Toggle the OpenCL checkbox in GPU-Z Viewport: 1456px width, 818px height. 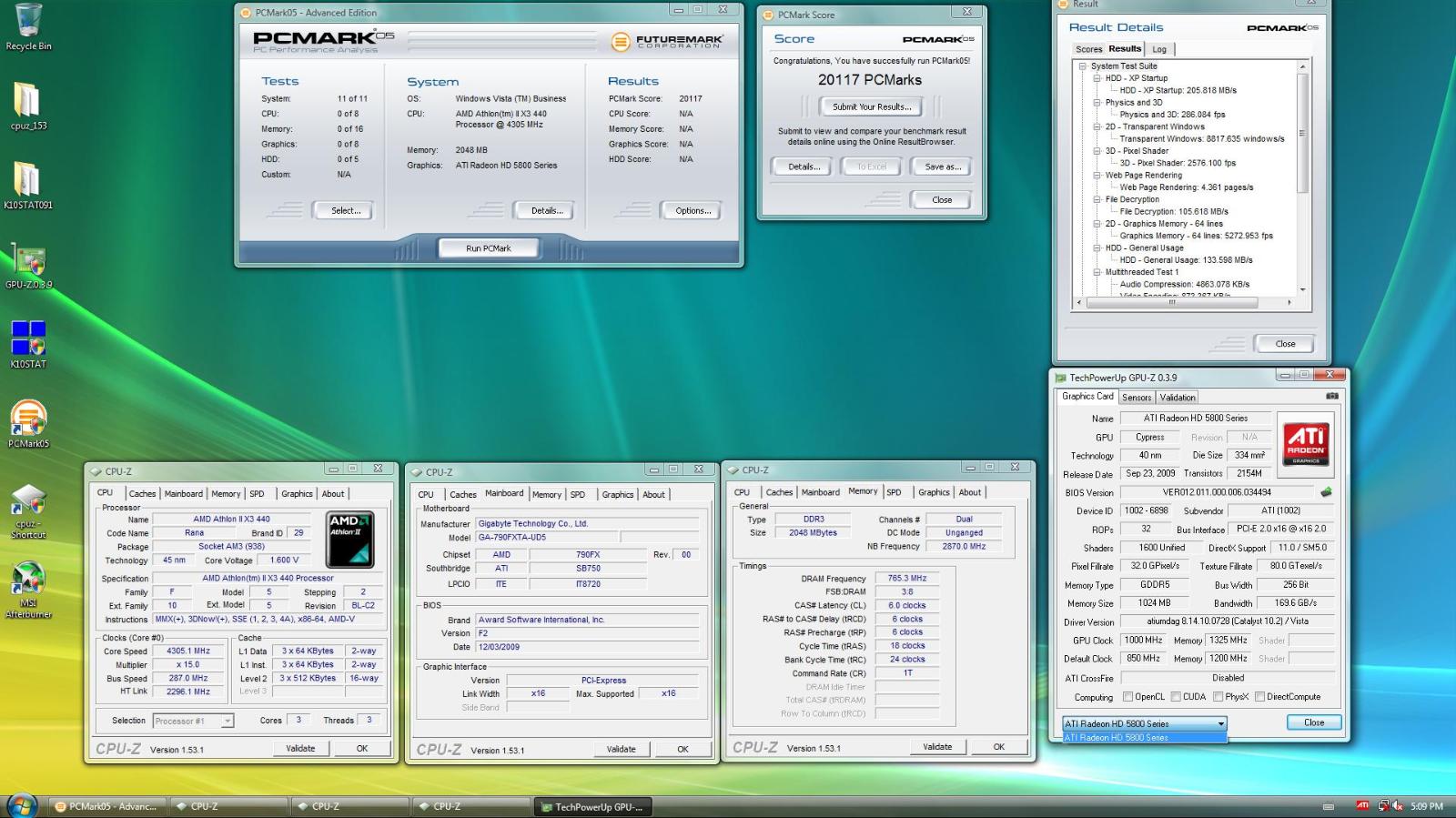coord(1127,697)
